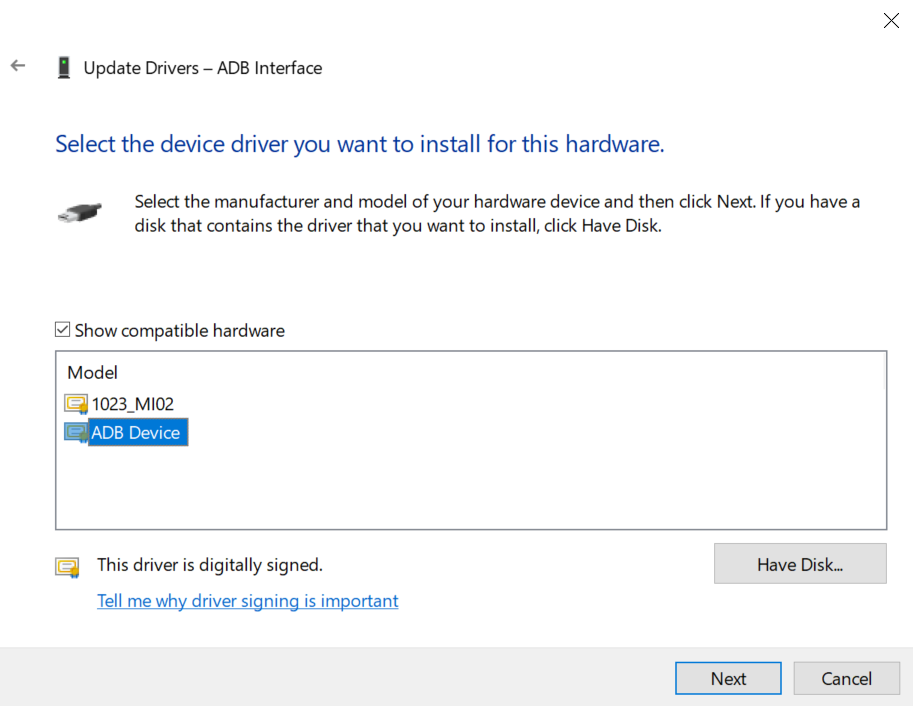
Task: Open 'Tell me why driver signing is important'
Action: [247, 601]
